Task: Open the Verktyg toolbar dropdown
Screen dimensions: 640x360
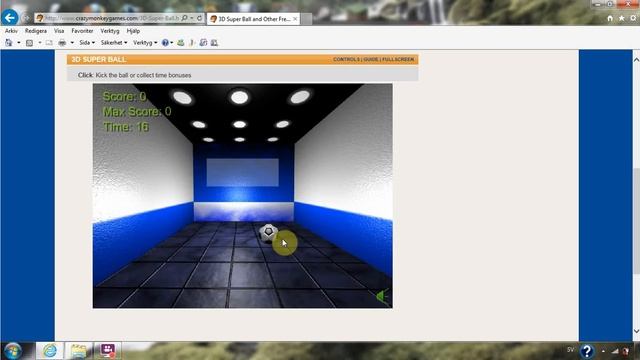Action: pyautogui.click(x=145, y=42)
